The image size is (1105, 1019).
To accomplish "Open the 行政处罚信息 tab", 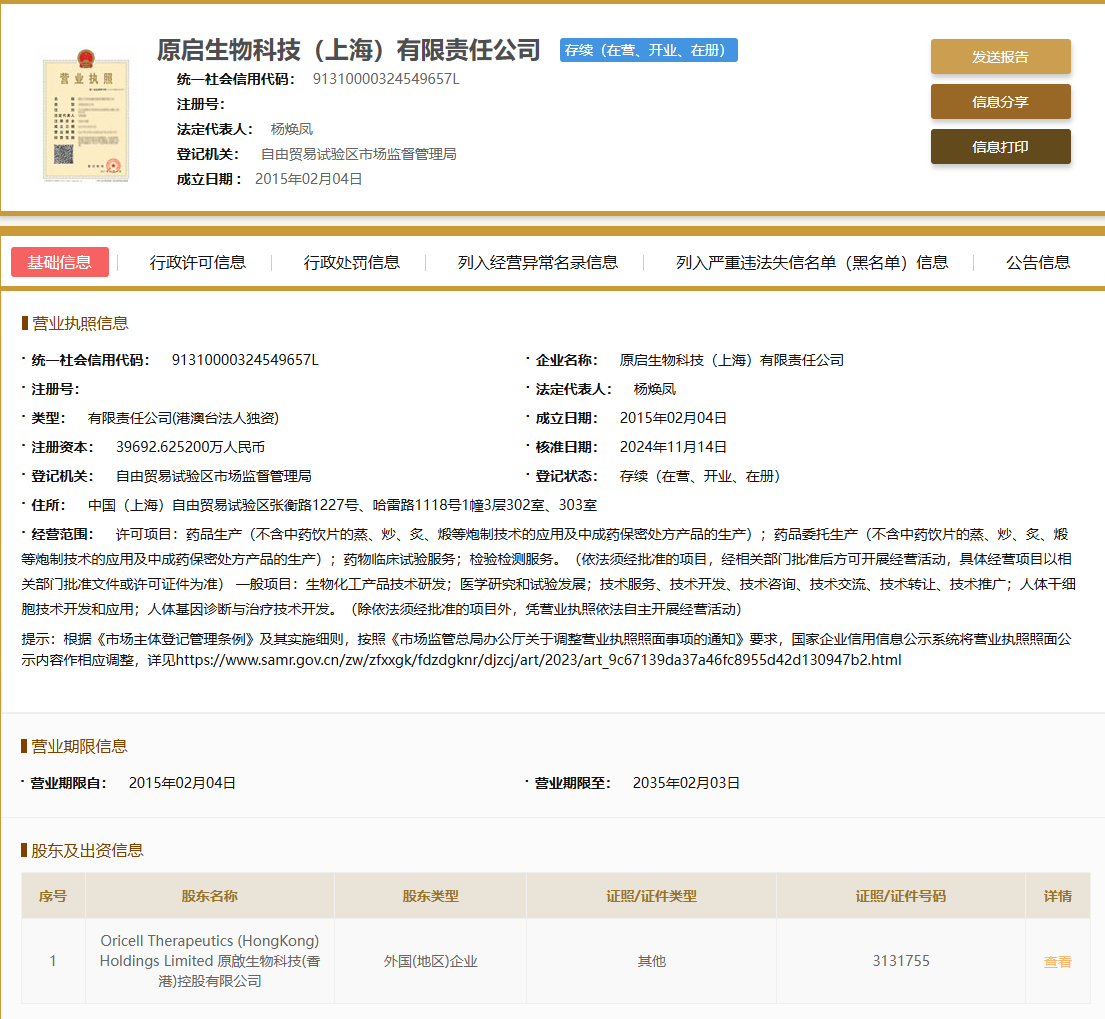I will coord(352,262).
